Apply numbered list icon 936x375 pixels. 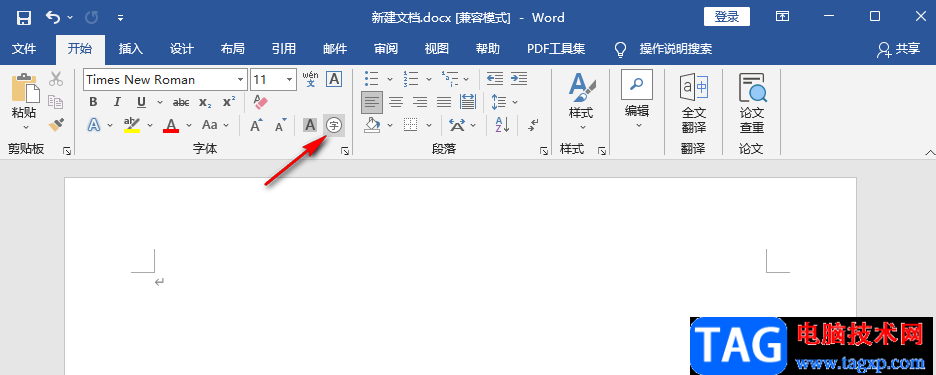pos(411,79)
